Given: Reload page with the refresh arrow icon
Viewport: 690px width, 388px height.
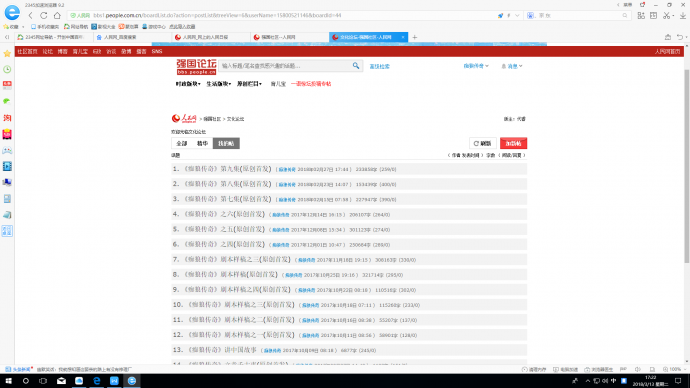Looking at the screenshot, I should pyautogui.click(x=44, y=15).
